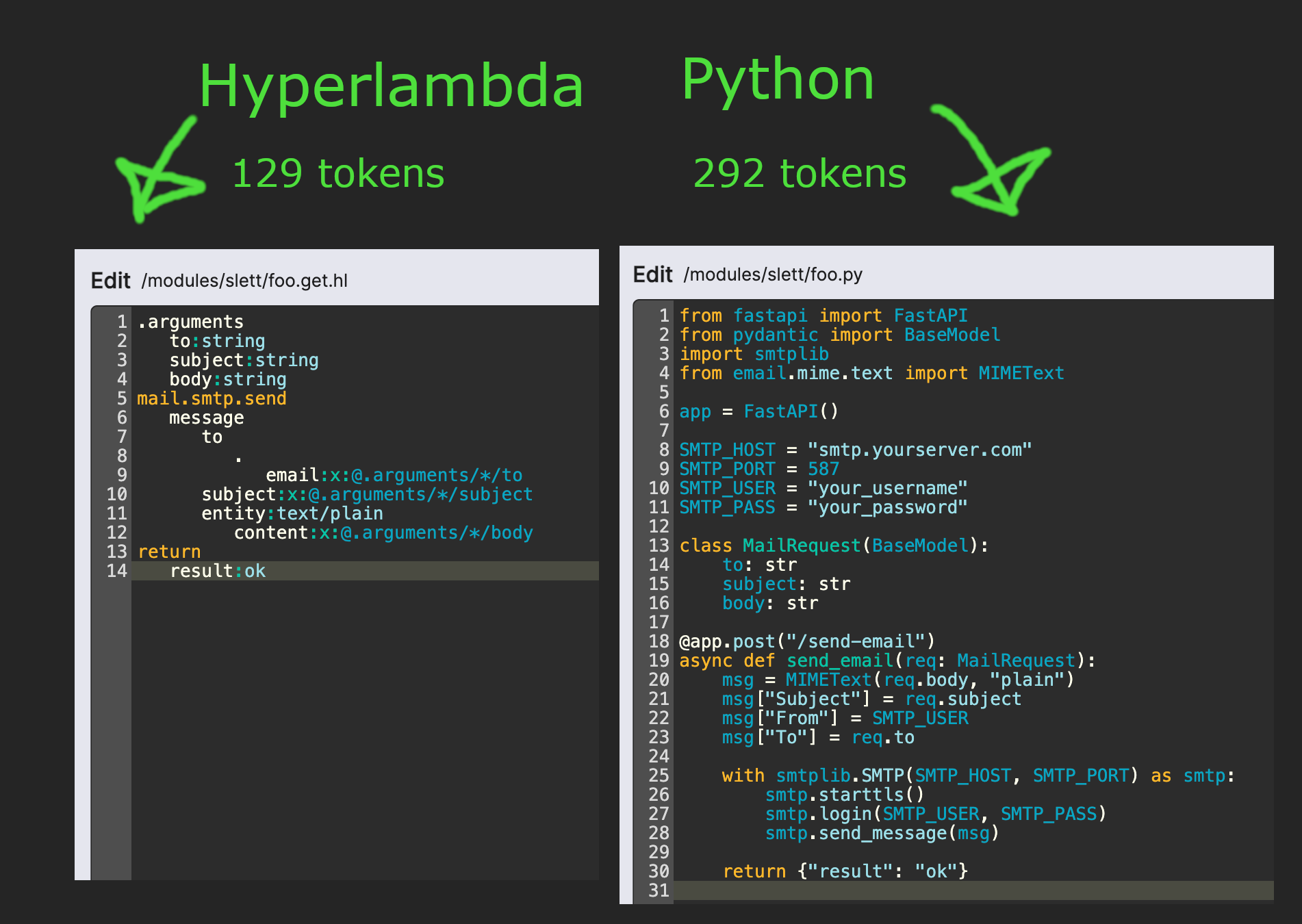
Task: Click the Hyperlambda heading
Action: coord(391,86)
